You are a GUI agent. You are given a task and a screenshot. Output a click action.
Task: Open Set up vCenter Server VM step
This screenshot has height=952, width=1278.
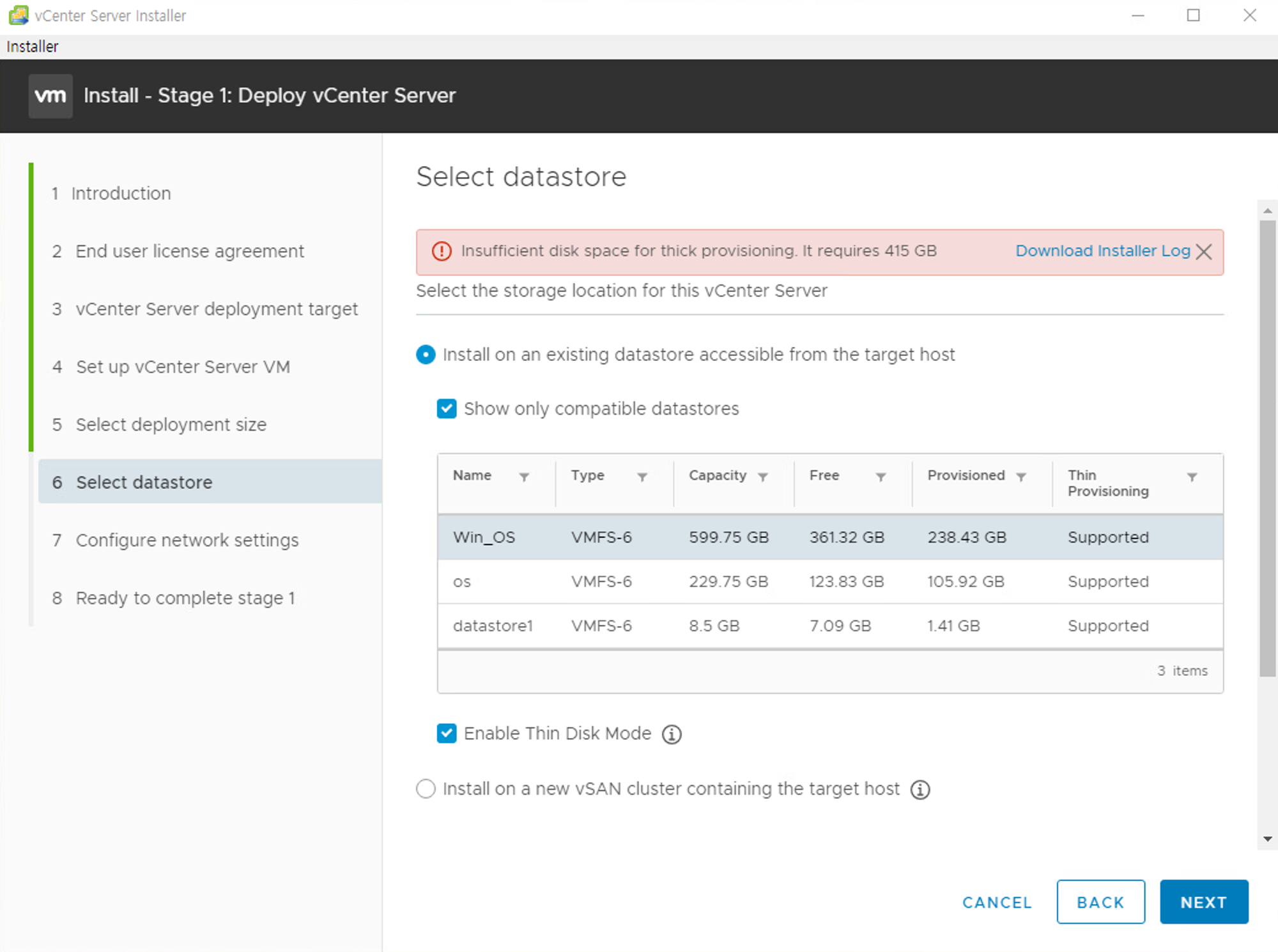tap(182, 367)
